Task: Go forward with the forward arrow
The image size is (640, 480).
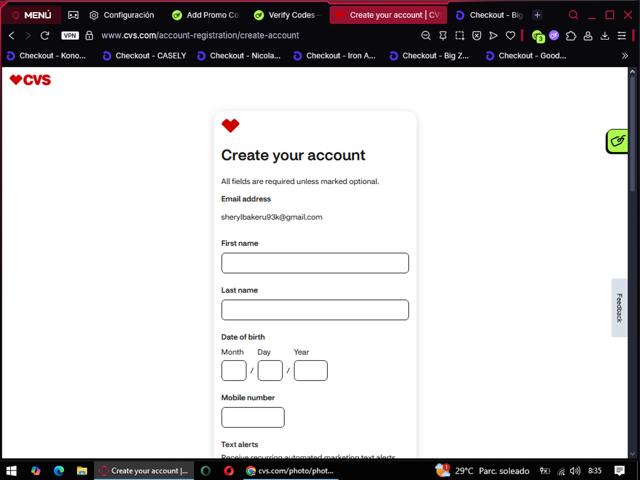Action: pos(28,36)
